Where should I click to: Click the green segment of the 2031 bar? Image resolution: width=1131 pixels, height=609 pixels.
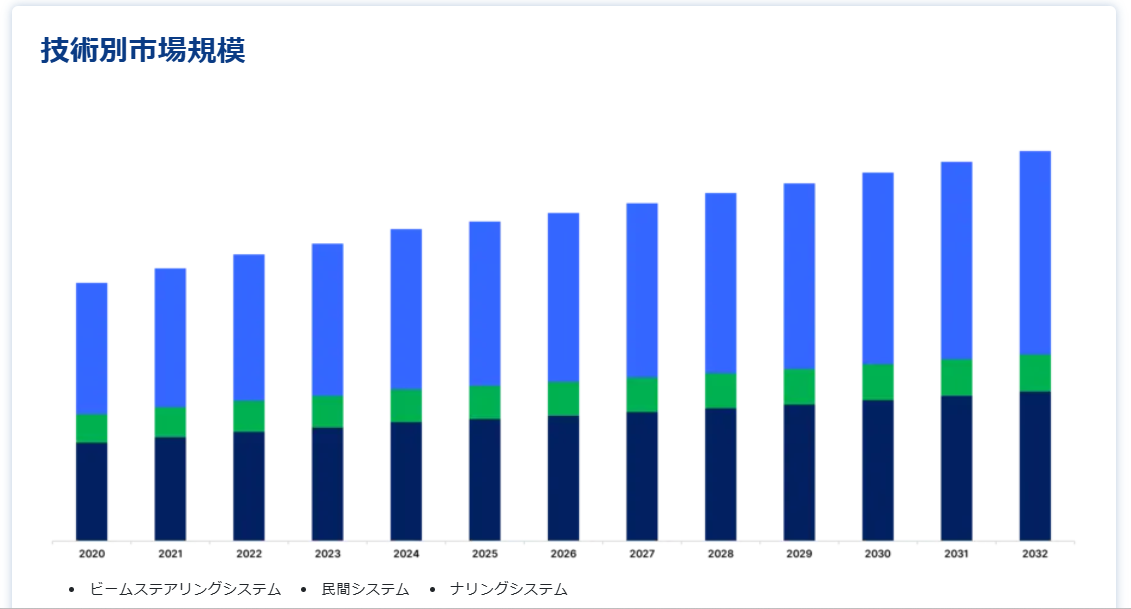[957, 377]
